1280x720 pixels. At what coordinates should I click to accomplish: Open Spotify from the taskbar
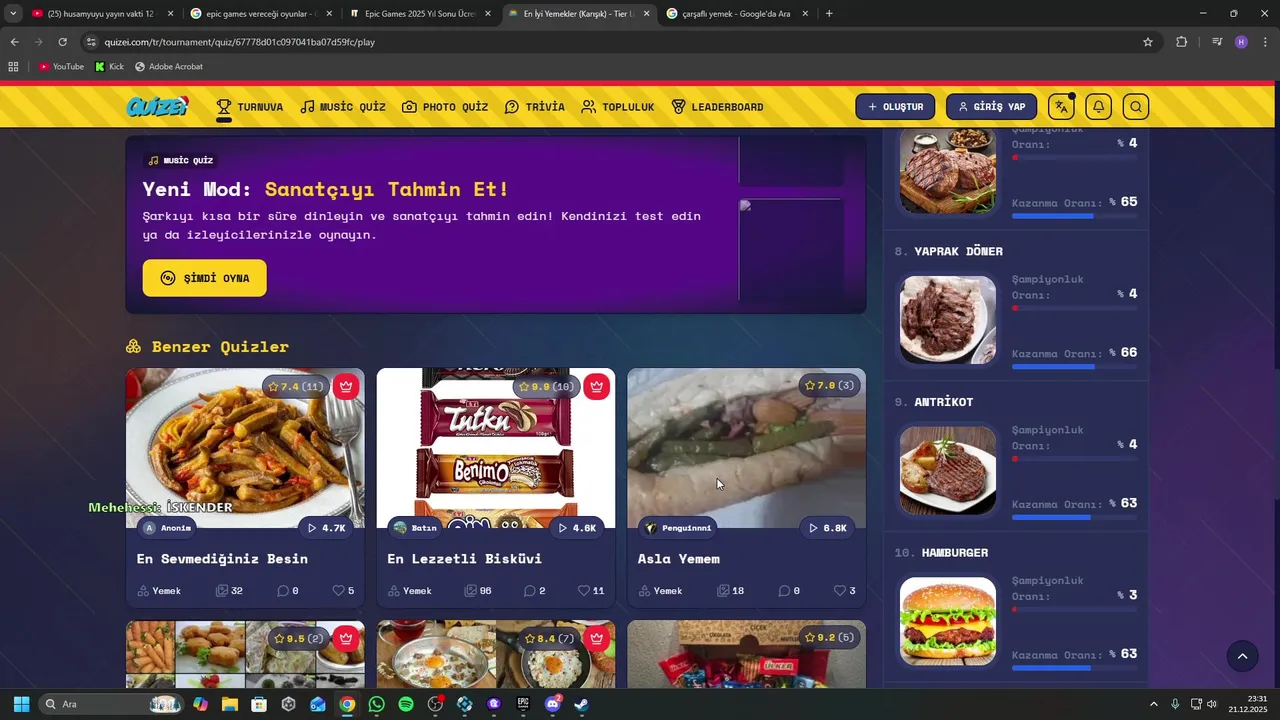pyautogui.click(x=406, y=704)
